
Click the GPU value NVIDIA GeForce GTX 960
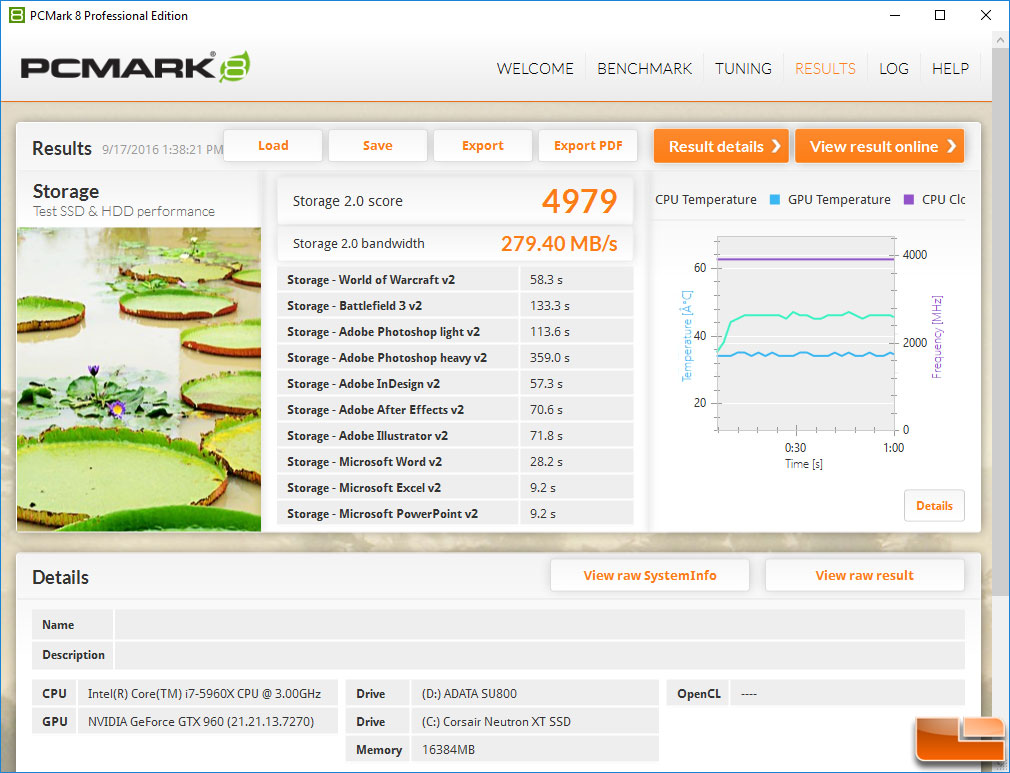pos(207,721)
